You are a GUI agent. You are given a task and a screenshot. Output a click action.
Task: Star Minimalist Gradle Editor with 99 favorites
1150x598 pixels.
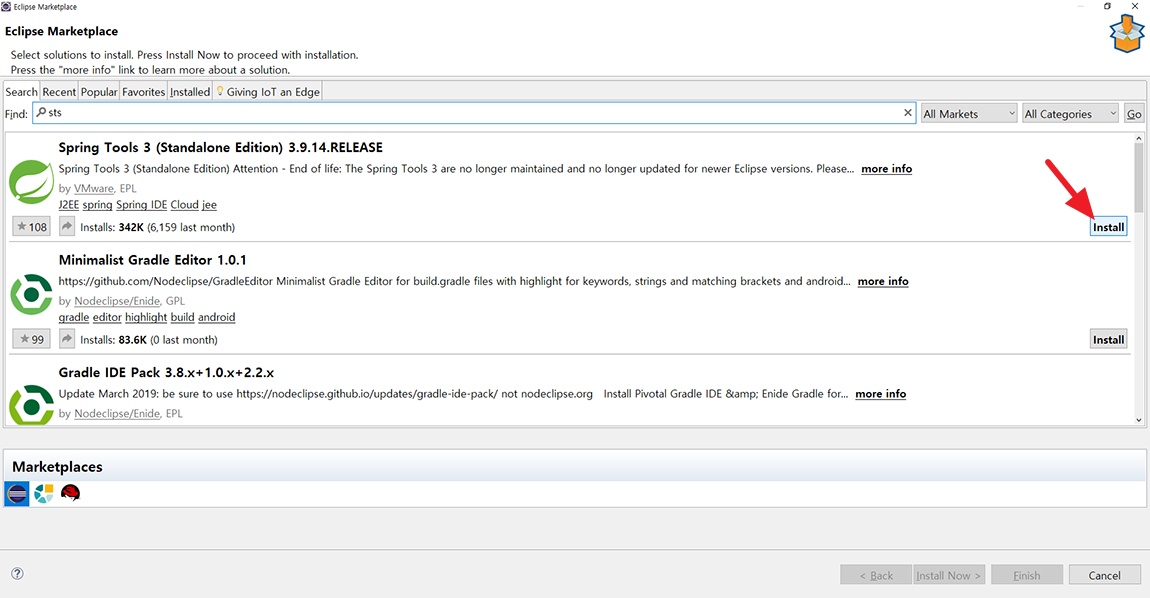pyautogui.click(x=32, y=339)
